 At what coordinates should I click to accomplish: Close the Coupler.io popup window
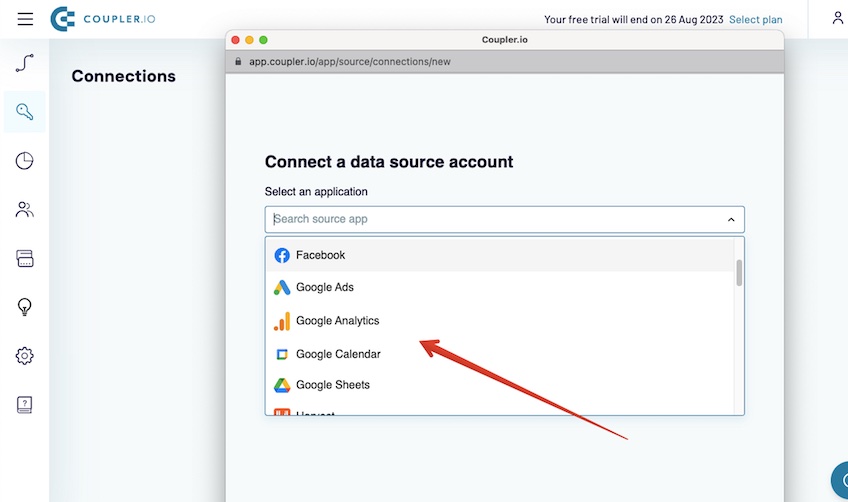coord(235,40)
